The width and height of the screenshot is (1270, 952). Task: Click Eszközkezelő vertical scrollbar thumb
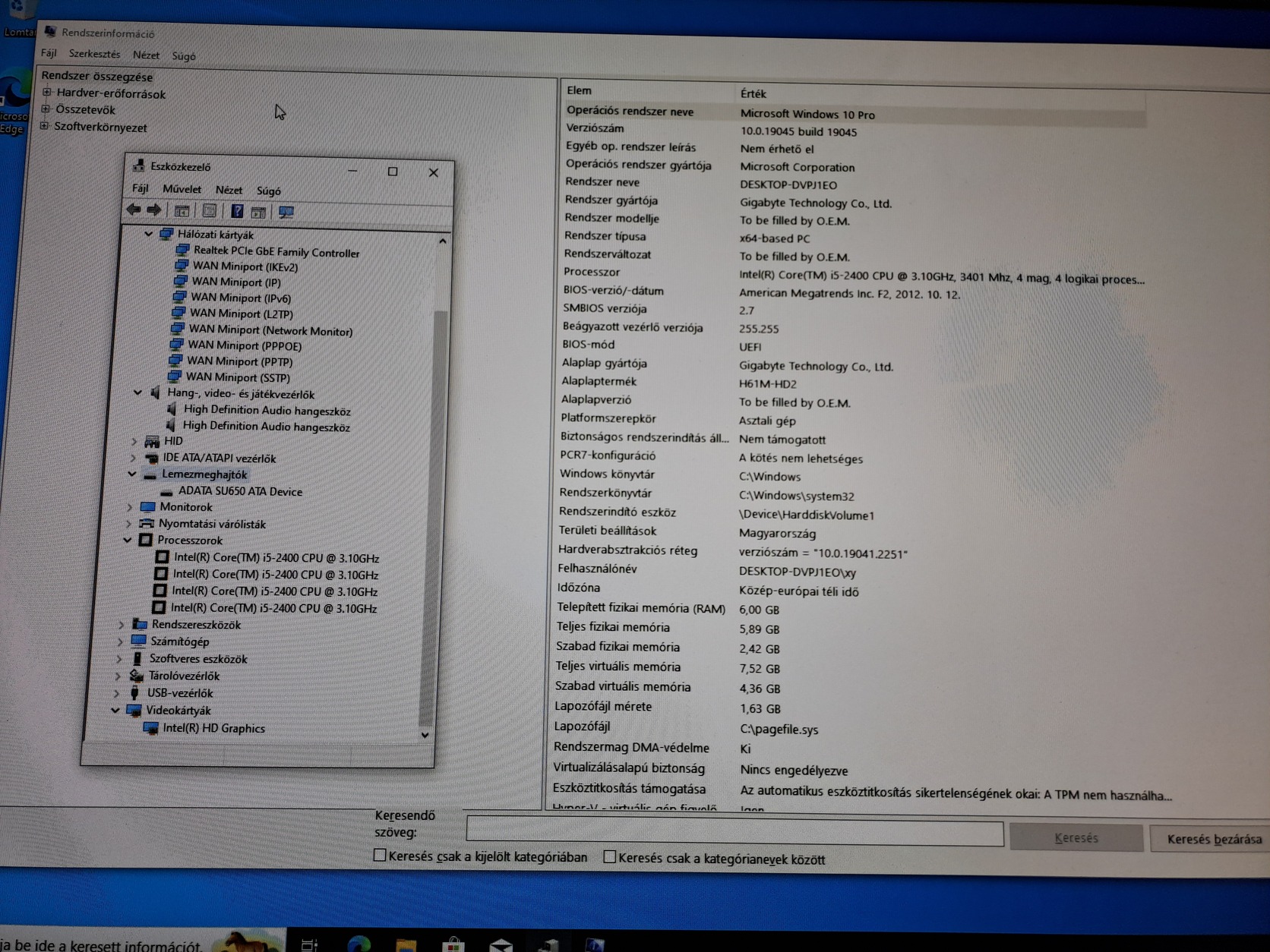pos(434,519)
